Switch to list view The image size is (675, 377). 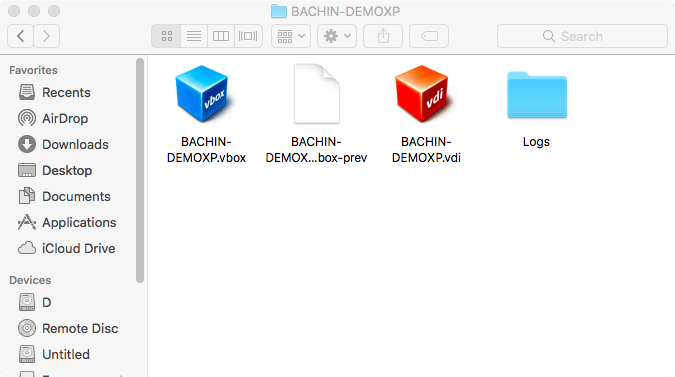(194, 36)
